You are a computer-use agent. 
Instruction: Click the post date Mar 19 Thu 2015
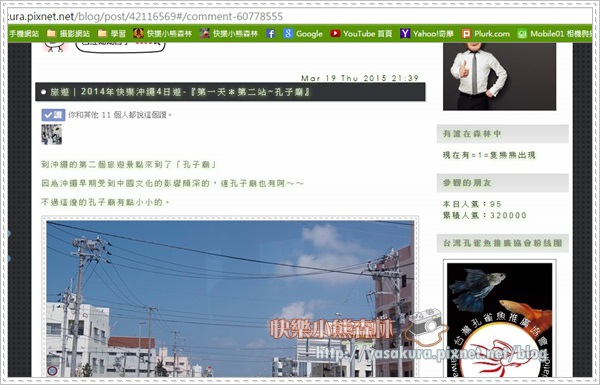click(x=360, y=78)
